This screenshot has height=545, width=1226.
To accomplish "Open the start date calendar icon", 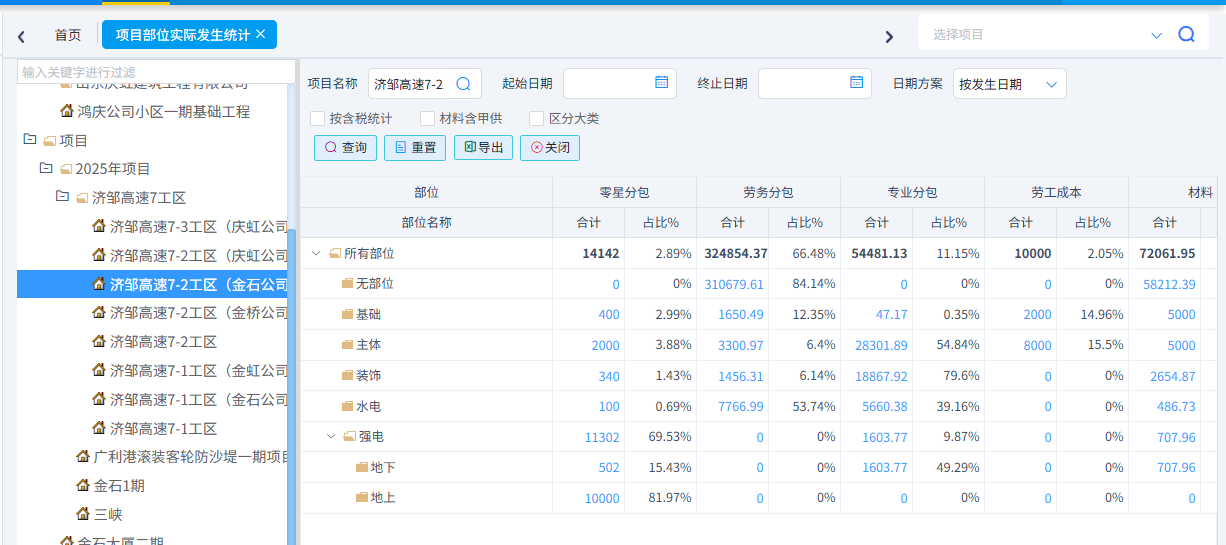I will click(x=661, y=83).
